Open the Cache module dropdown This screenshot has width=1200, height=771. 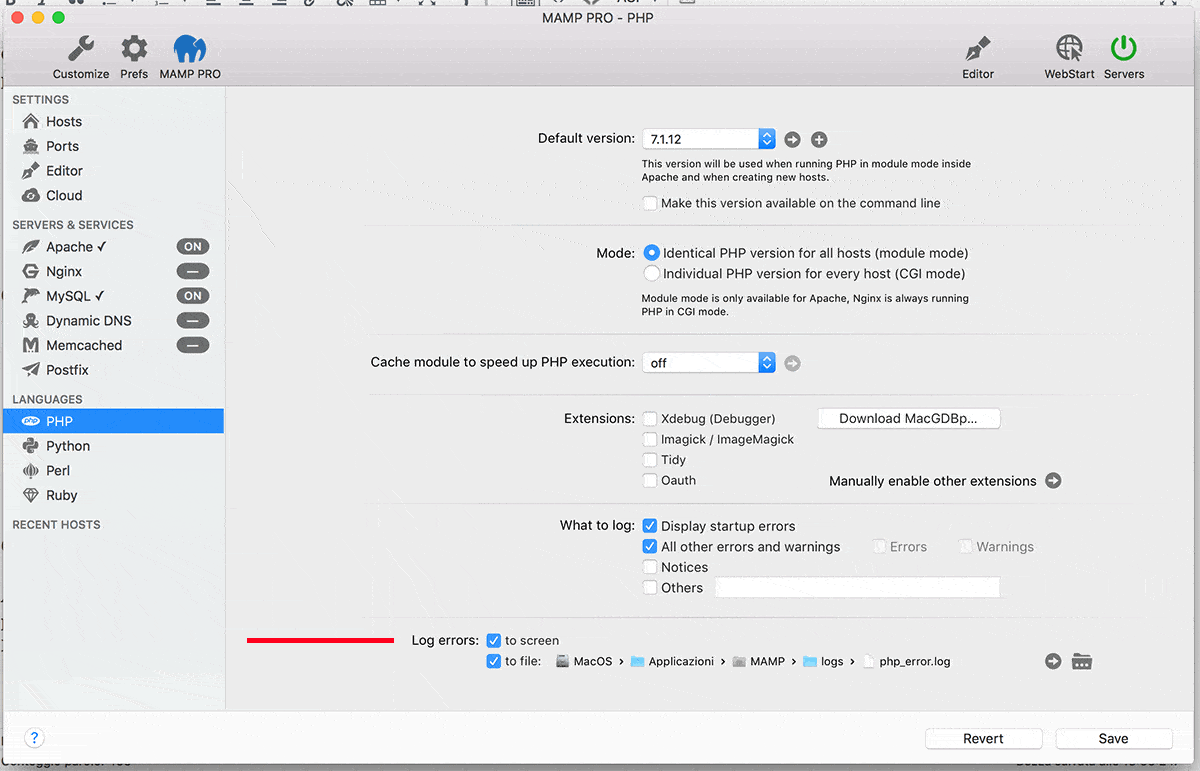pyautogui.click(x=709, y=362)
